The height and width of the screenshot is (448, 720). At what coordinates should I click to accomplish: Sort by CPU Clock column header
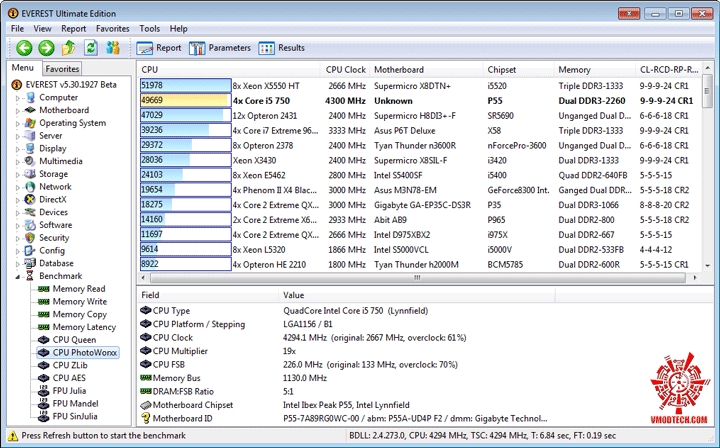click(x=345, y=69)
